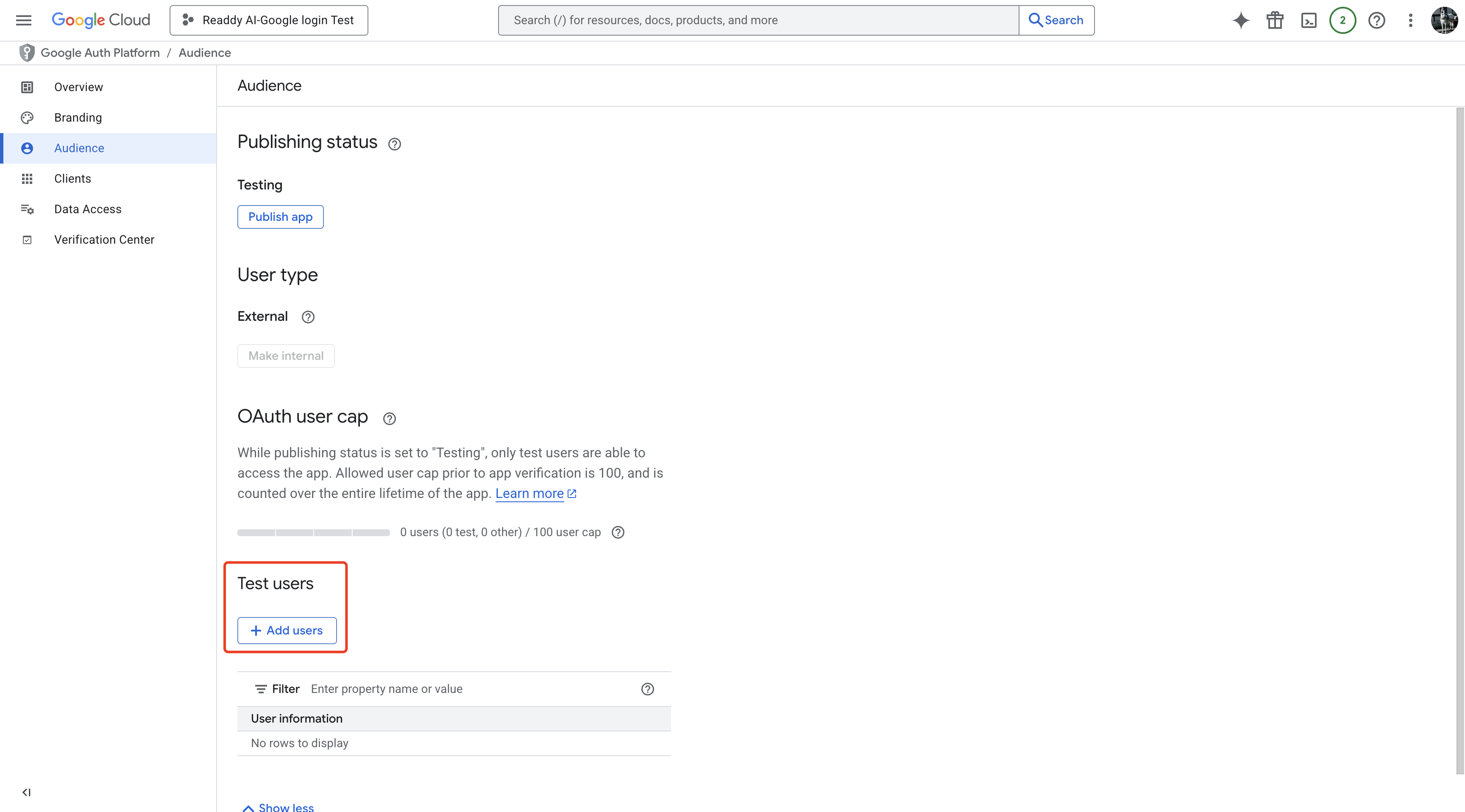This screenshot has height=812, width=1465.
Task: Open the Learn more link
Action: 529,494
